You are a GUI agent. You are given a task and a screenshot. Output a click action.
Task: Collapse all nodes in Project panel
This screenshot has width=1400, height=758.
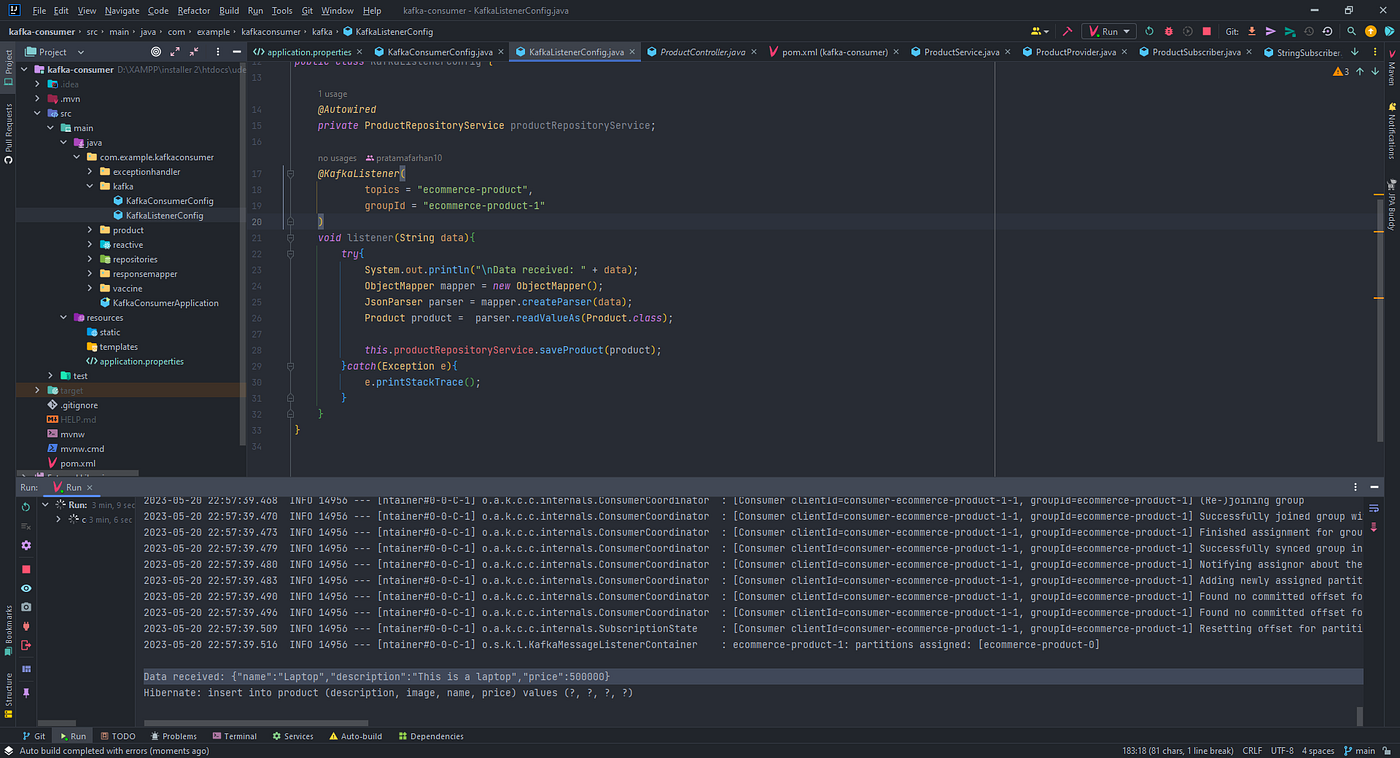pos(195,52)
